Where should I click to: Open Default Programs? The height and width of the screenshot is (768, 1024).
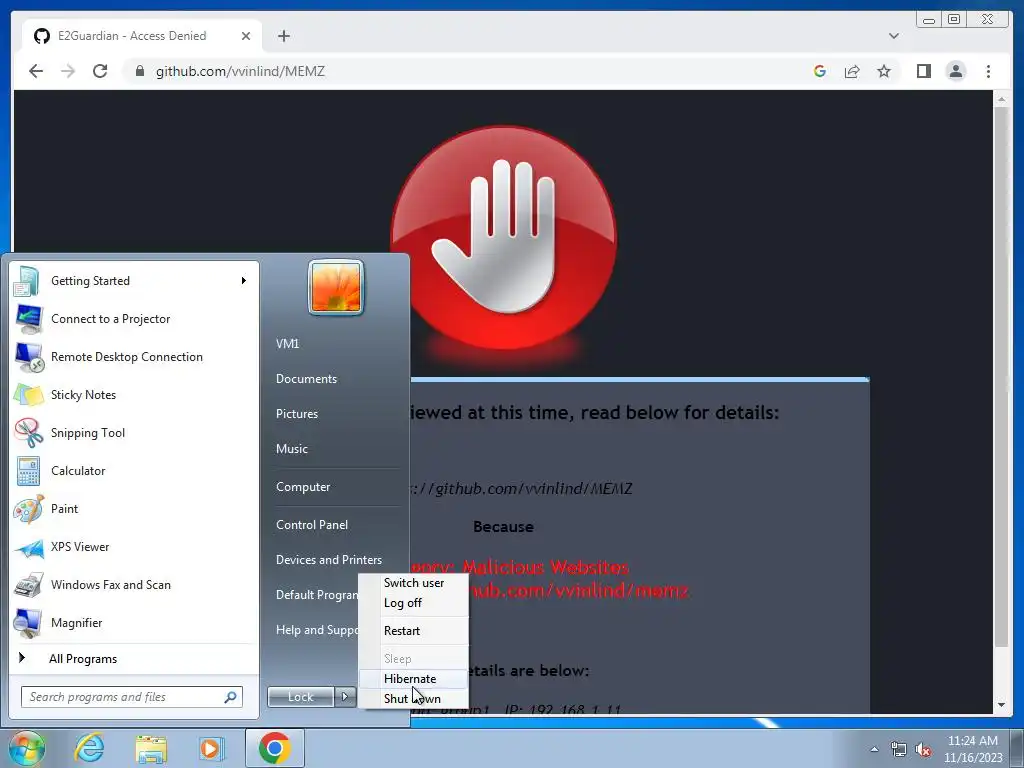[x=316, y=595]
